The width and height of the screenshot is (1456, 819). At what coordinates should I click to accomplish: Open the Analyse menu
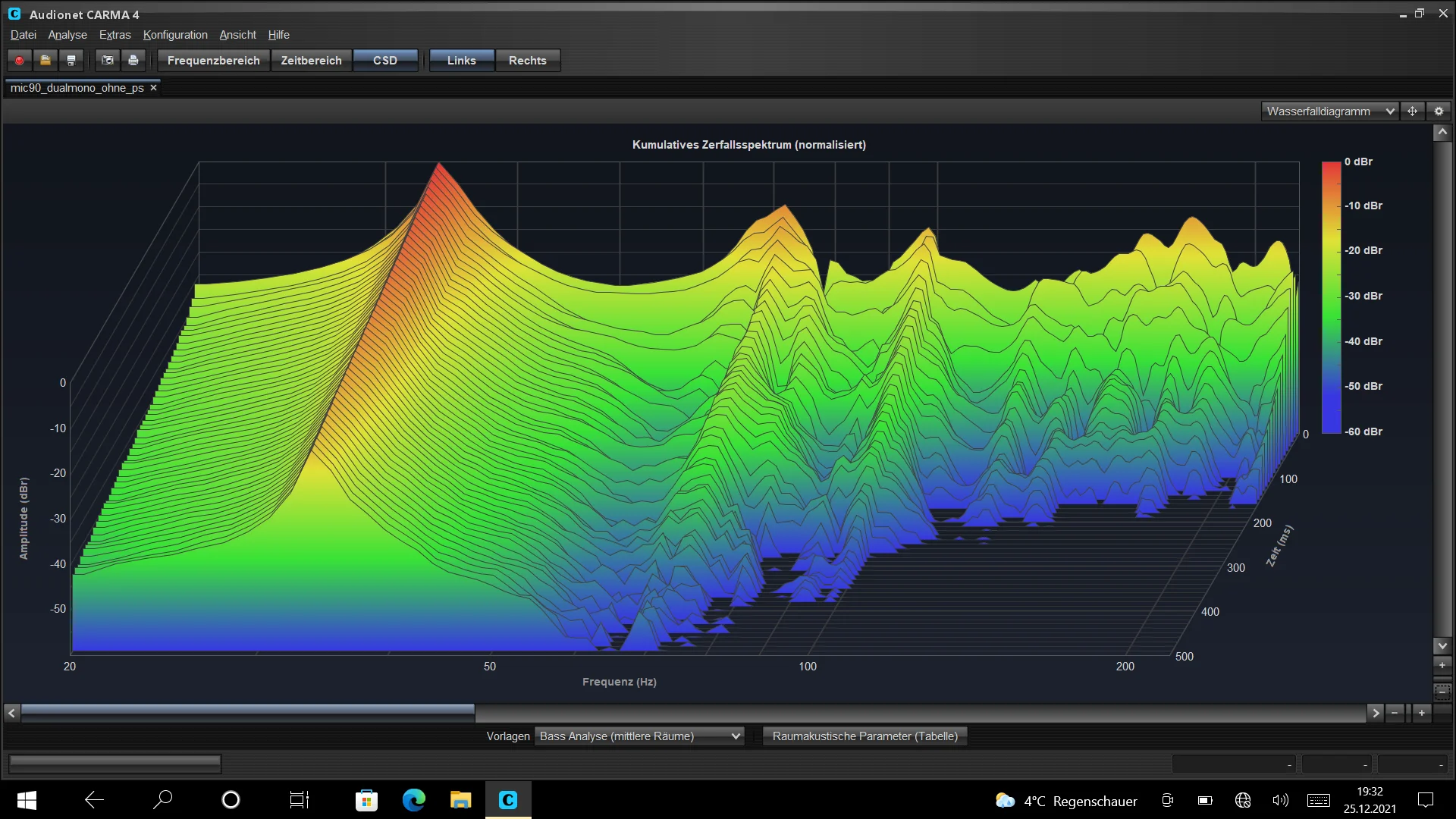tap(67, 35)
